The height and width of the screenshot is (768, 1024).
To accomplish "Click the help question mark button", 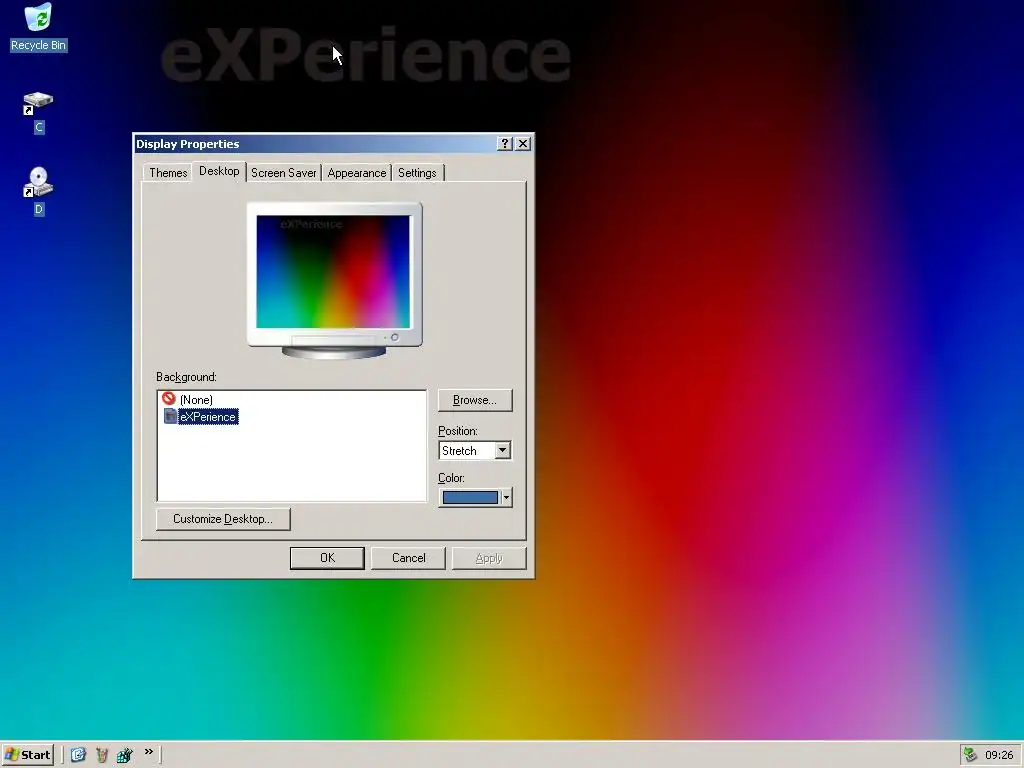I will pos(505,144).
